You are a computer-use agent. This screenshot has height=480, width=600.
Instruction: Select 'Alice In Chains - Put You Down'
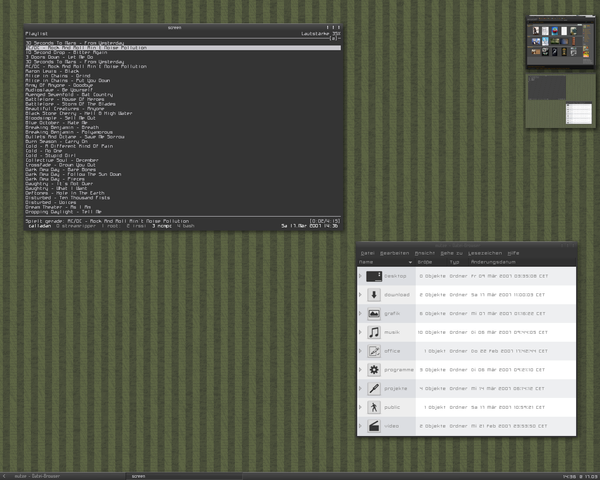click(68, 80)
